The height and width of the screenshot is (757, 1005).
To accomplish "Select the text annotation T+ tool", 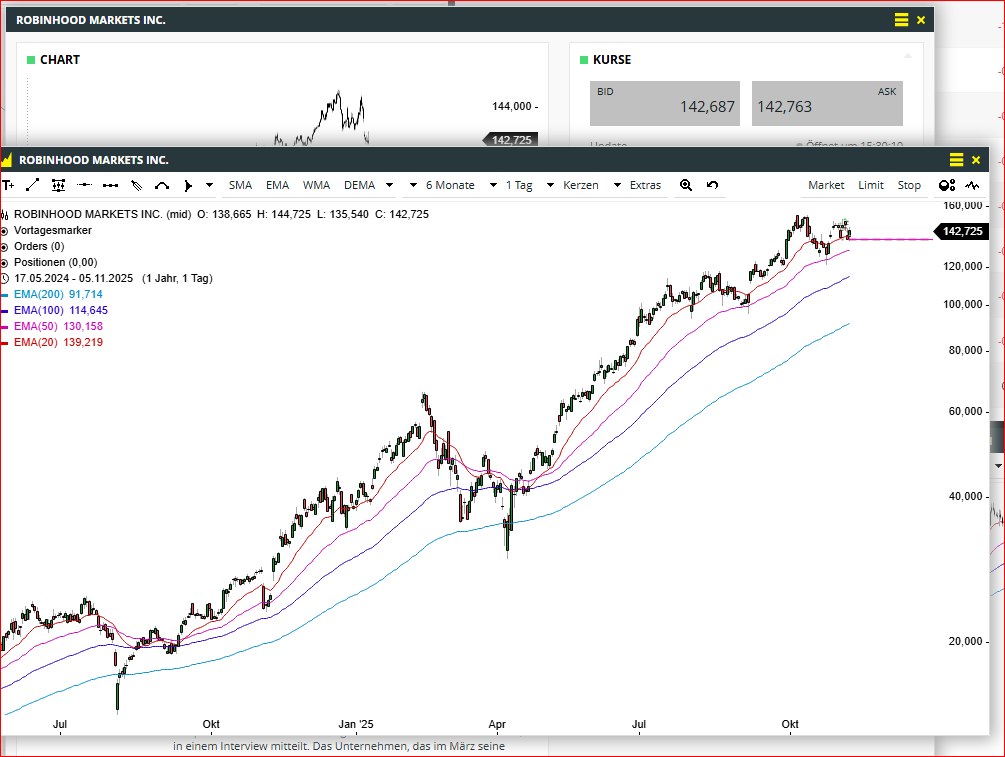I will pos(8,185).
